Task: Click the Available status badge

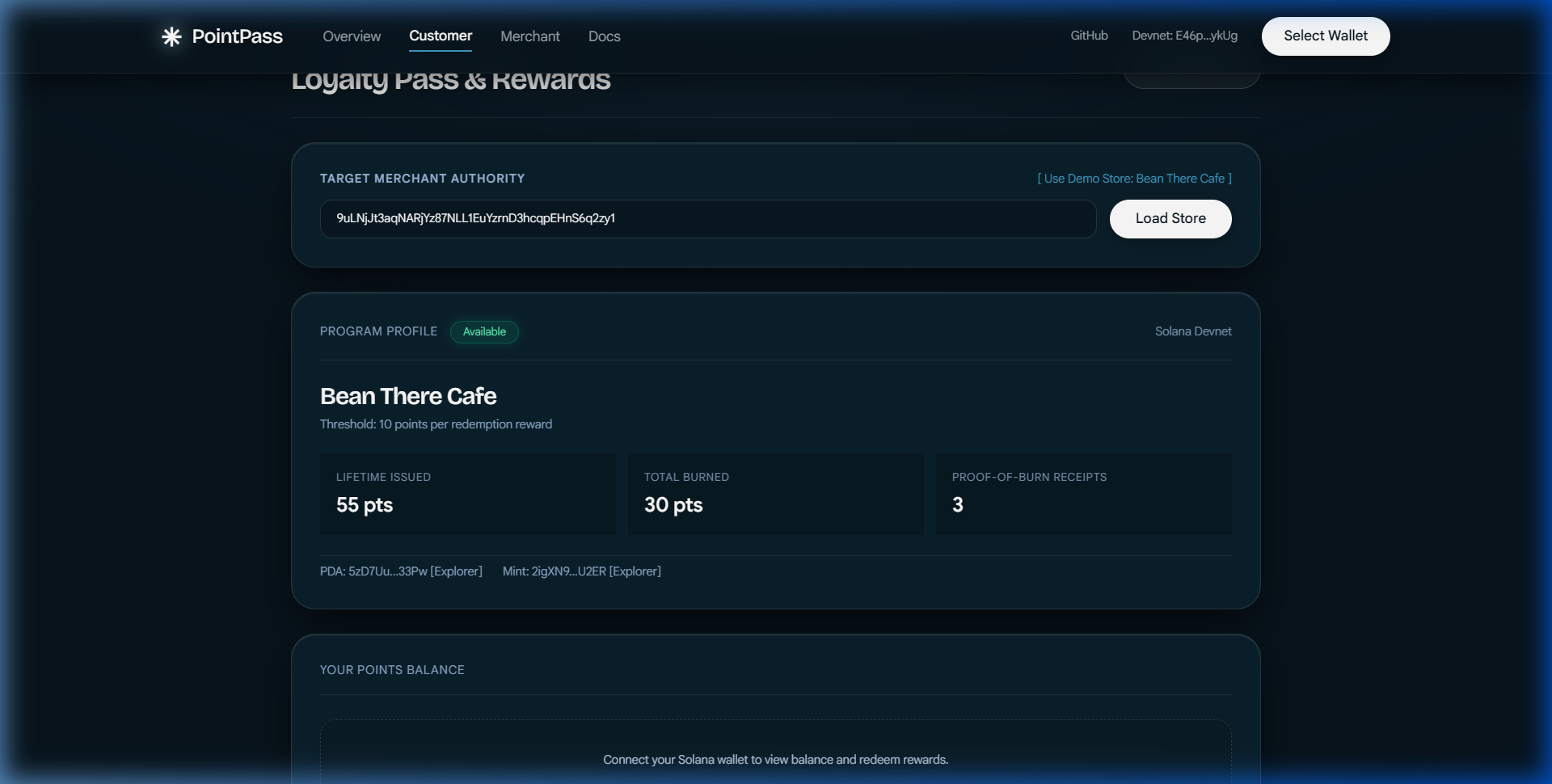Action: (484, 332)
